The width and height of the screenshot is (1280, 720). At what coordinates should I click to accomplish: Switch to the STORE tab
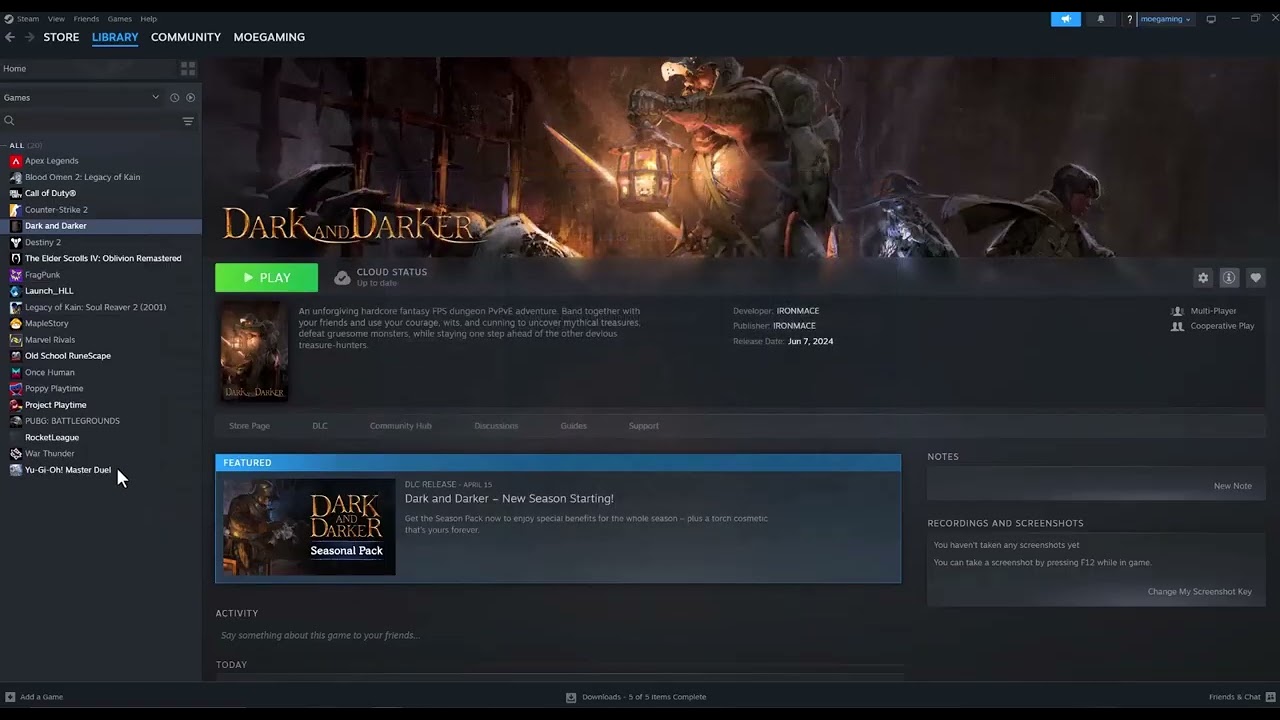61,37
